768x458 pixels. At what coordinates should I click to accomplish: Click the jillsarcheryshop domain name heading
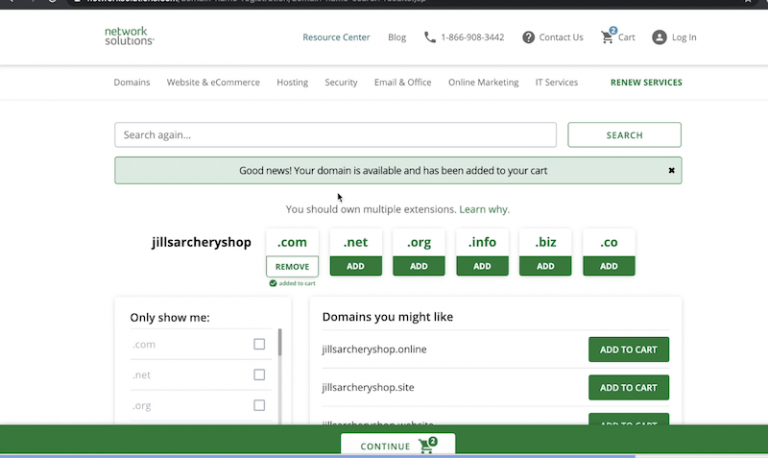tap(201, 242)
